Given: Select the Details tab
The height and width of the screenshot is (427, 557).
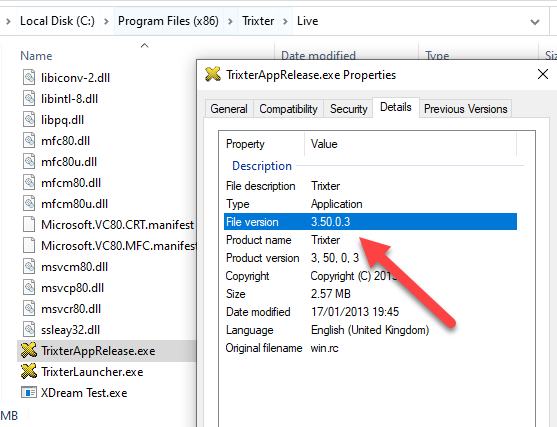Looking at the screenshot, I should click(x=396, y=107).
